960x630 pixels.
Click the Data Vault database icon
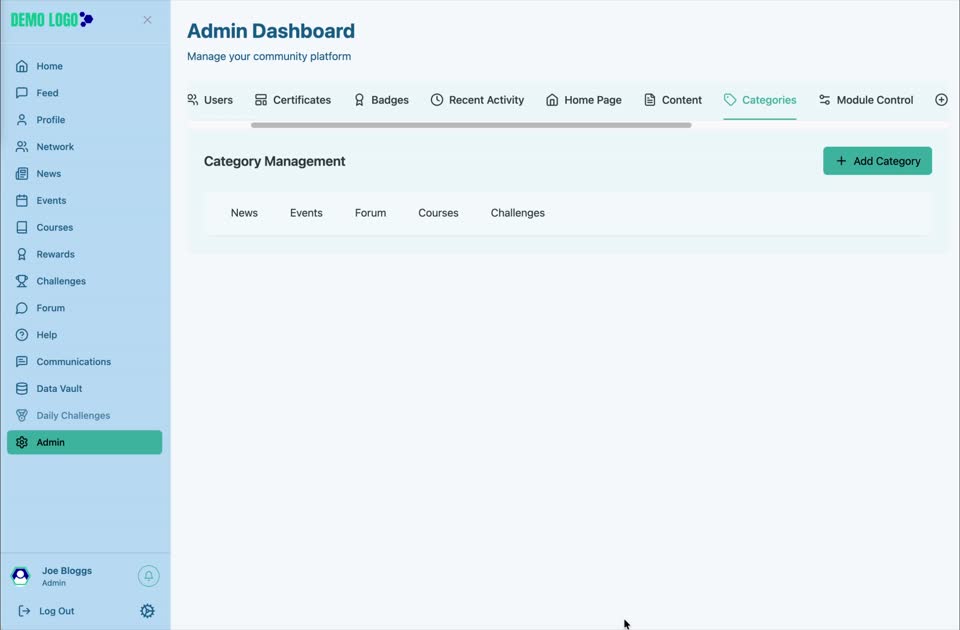pos(21,389)
